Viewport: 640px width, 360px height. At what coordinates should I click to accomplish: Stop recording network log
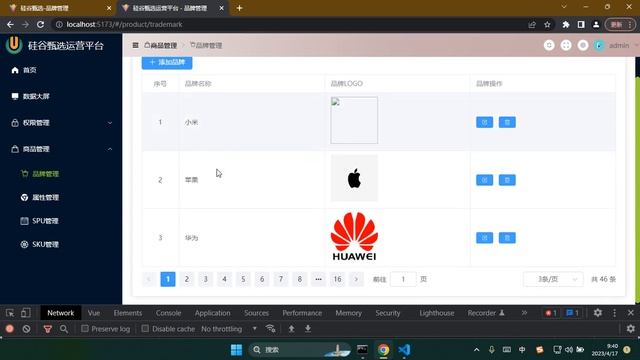click(x=10, y=329)
